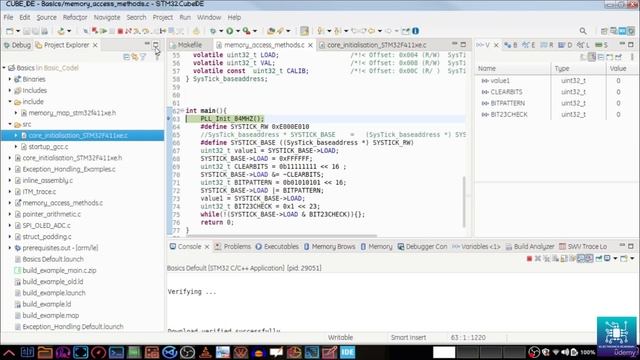
Task: Toggle Pin Console in Console toolbar
Action: (x=598, y=258)
